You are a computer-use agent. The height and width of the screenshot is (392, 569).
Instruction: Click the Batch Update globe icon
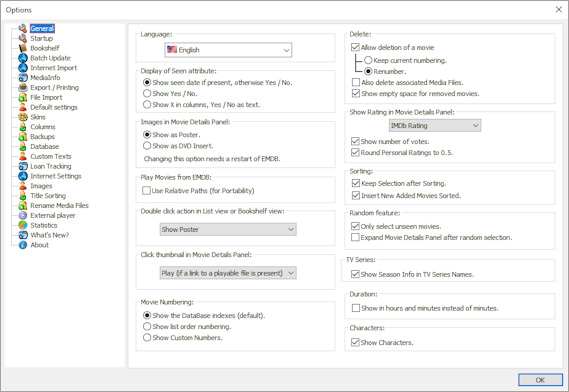click(x=23, y=58)
